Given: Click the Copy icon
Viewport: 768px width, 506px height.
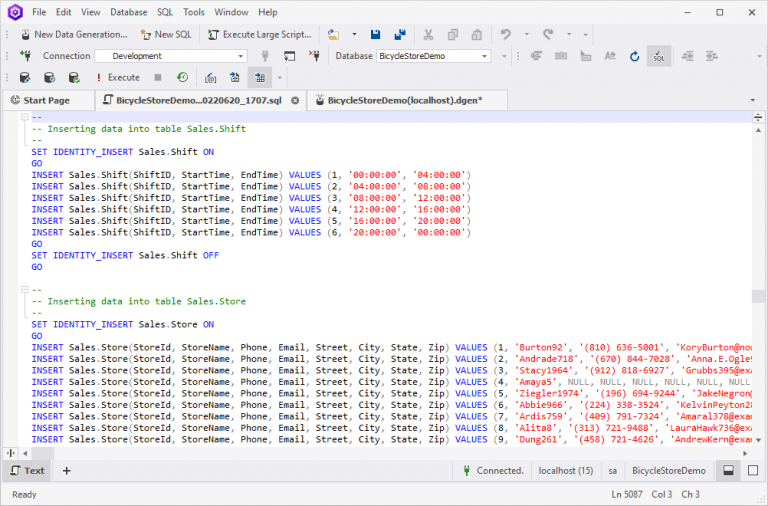Looking at the screenshot, I should click(453, 34).
